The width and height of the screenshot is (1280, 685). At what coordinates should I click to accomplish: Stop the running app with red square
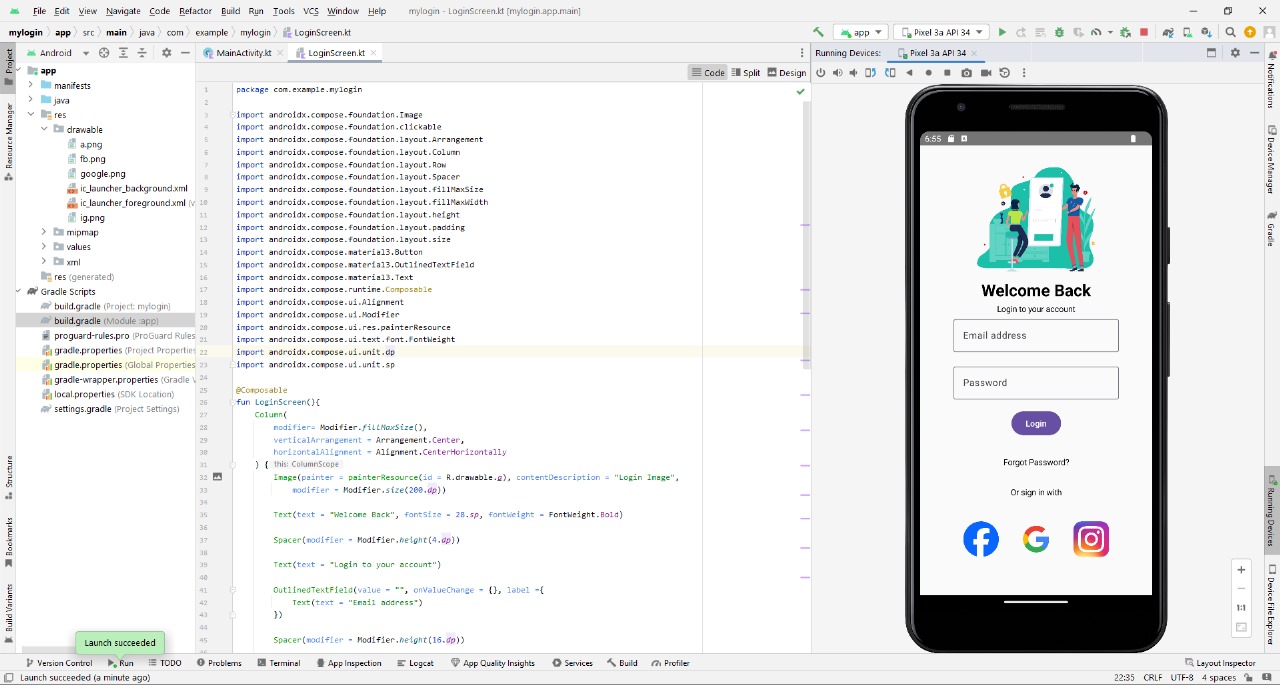[x=1144, y=32]
